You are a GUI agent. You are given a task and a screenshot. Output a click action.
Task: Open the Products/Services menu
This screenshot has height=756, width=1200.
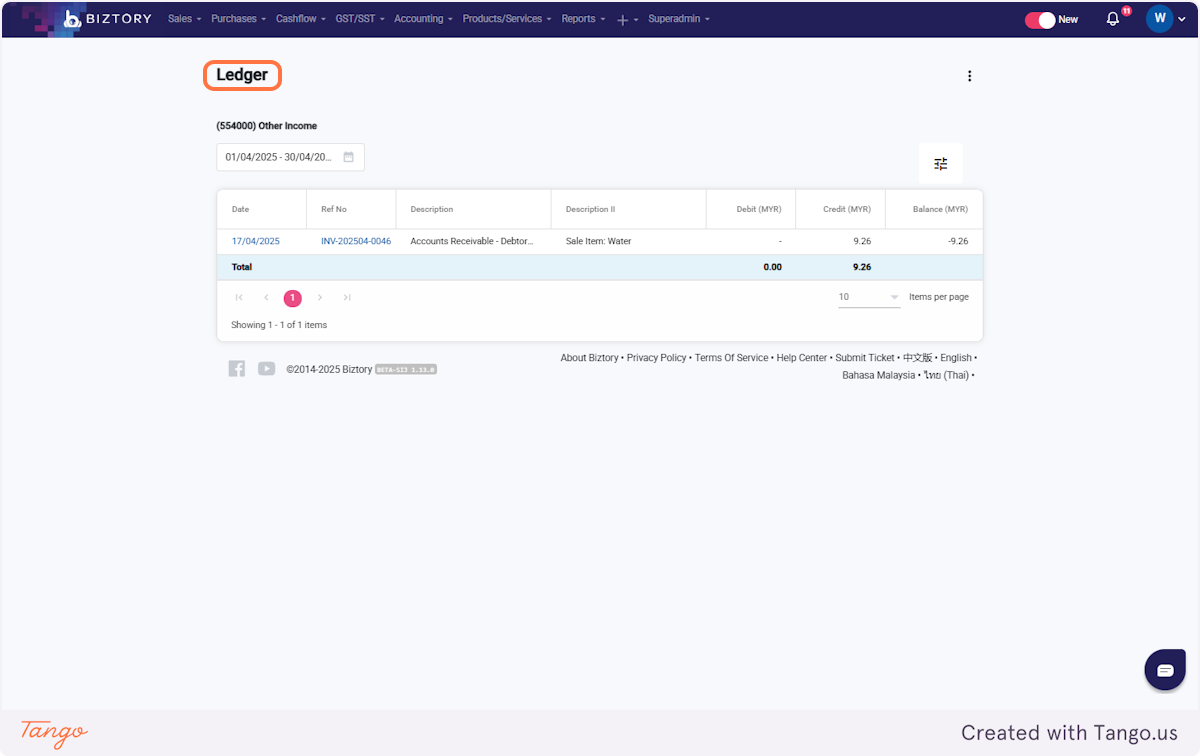(507, 19)
